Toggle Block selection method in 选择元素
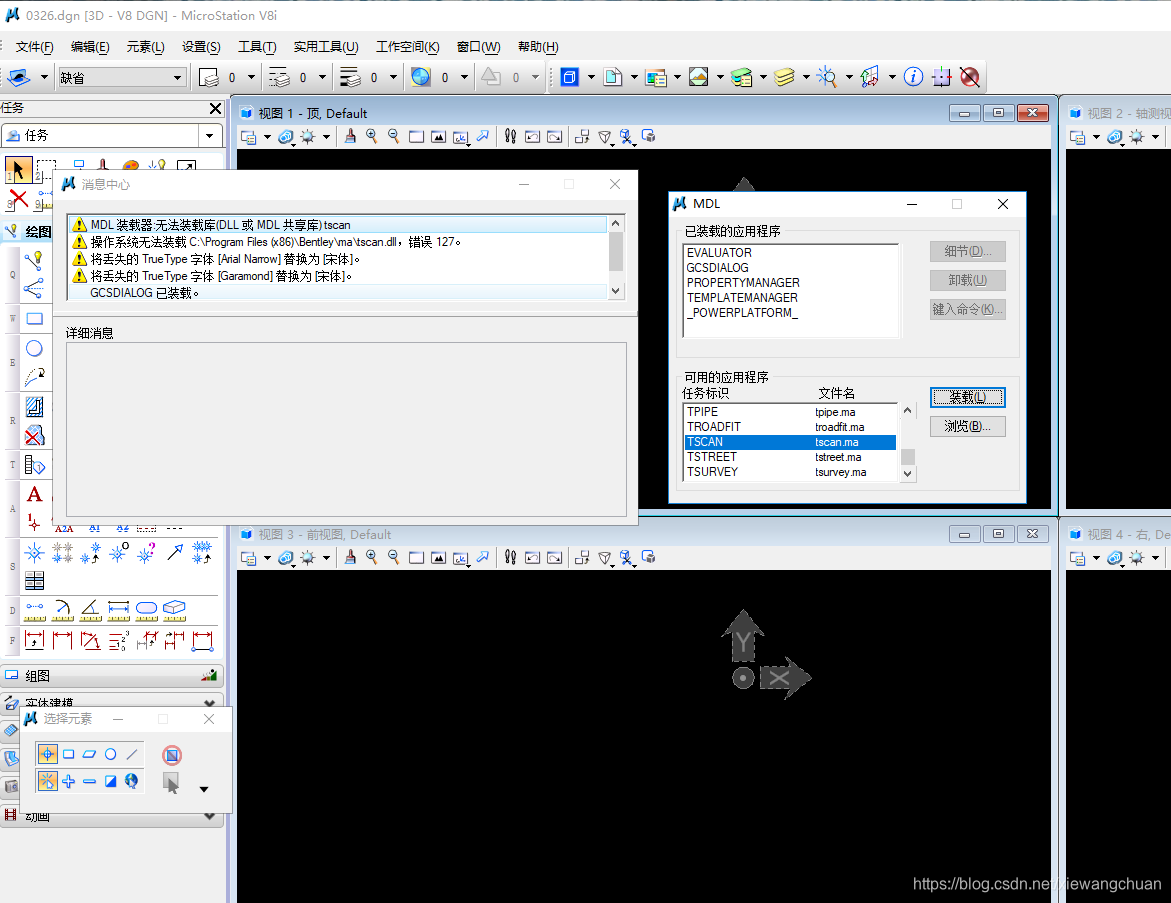The height and width of the screenshot is (903, 1171). click(69, 754)
